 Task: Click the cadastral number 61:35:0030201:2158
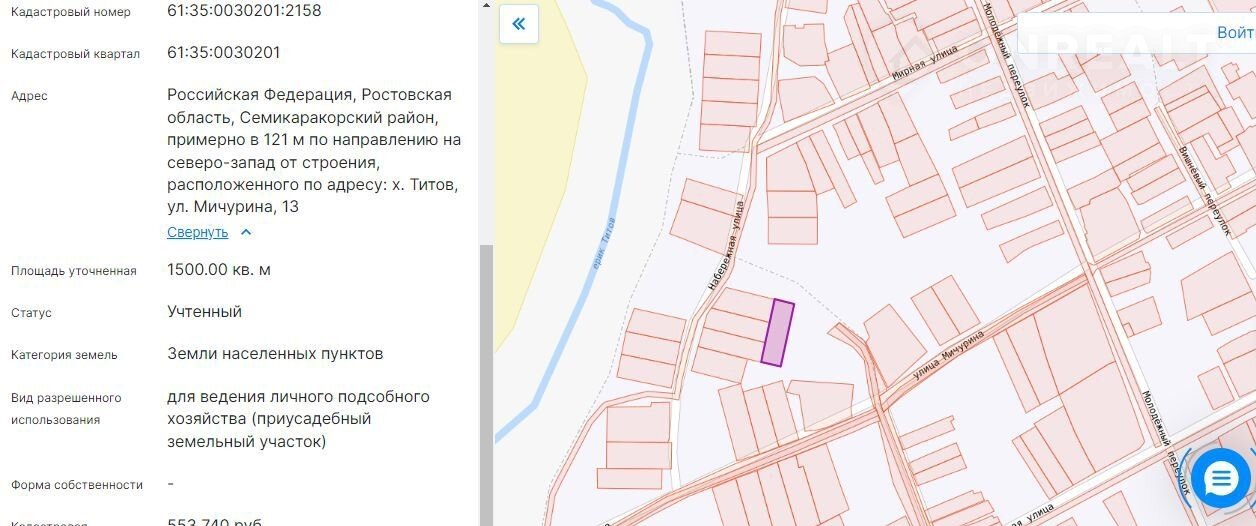coord(244,11)
